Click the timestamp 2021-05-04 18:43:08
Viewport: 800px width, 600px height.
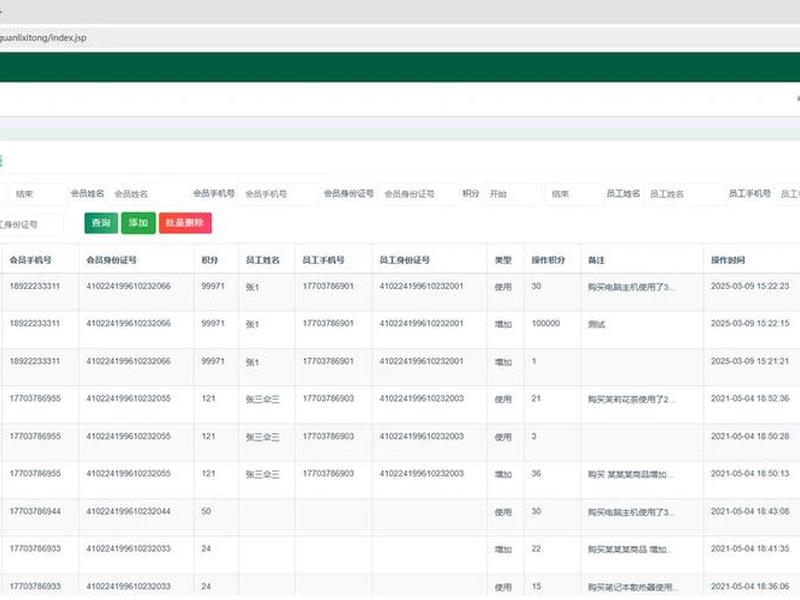click(750, 511)
